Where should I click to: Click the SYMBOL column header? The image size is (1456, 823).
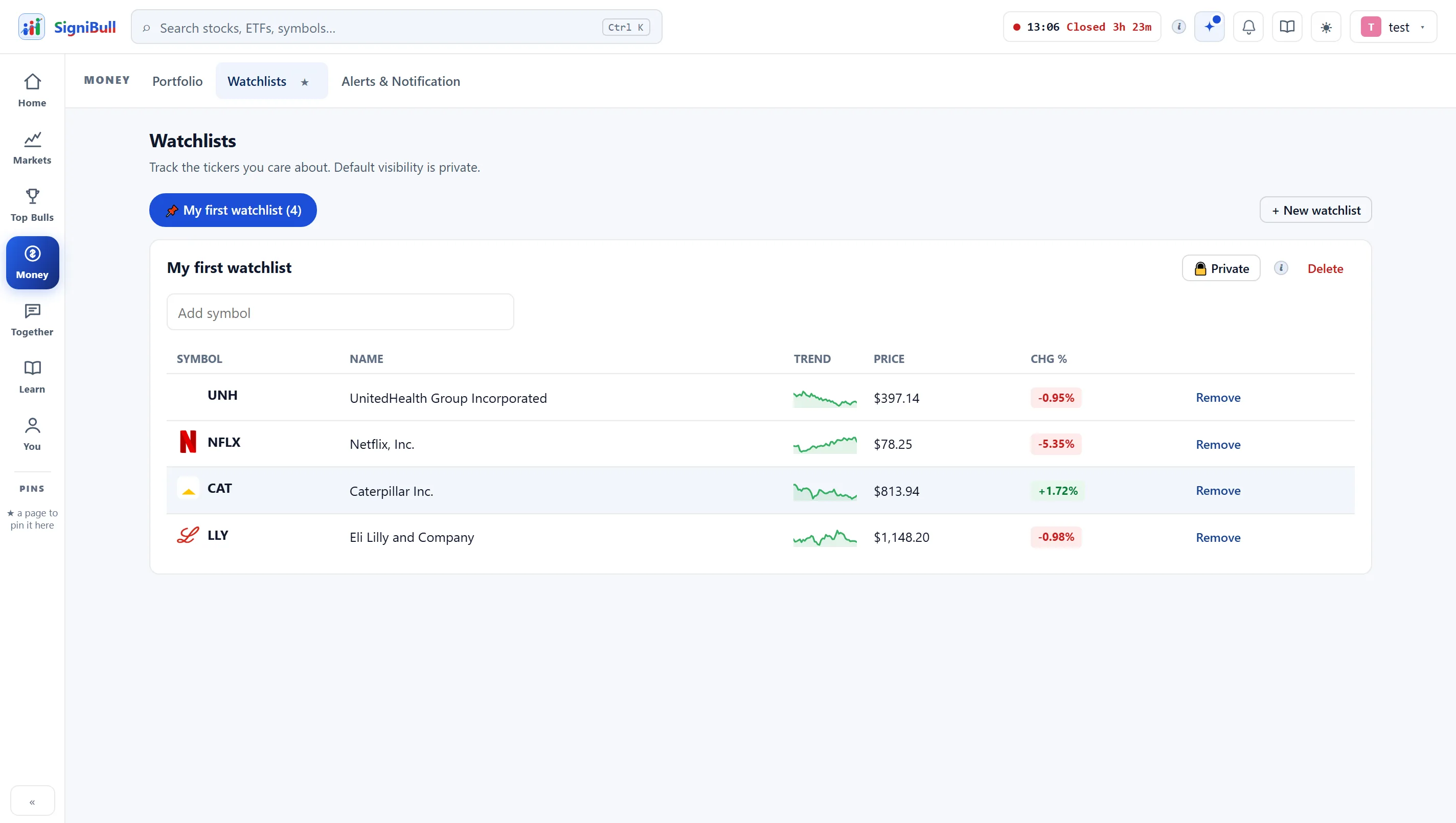tap(199, 359)
